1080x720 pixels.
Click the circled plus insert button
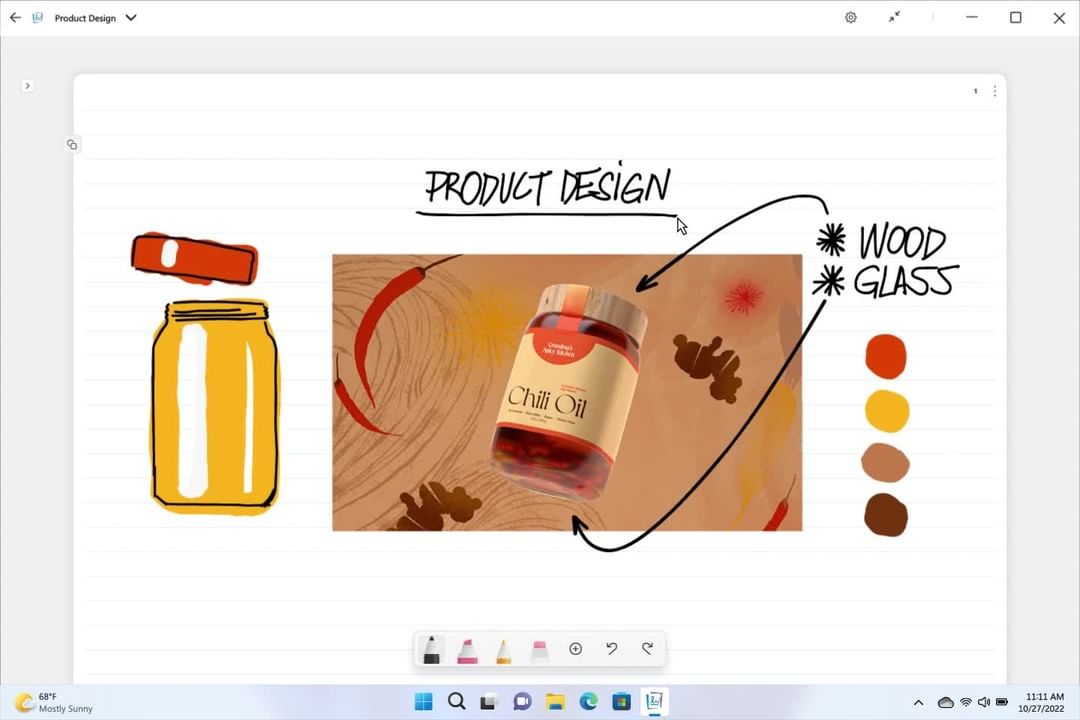tap(575, 649)
